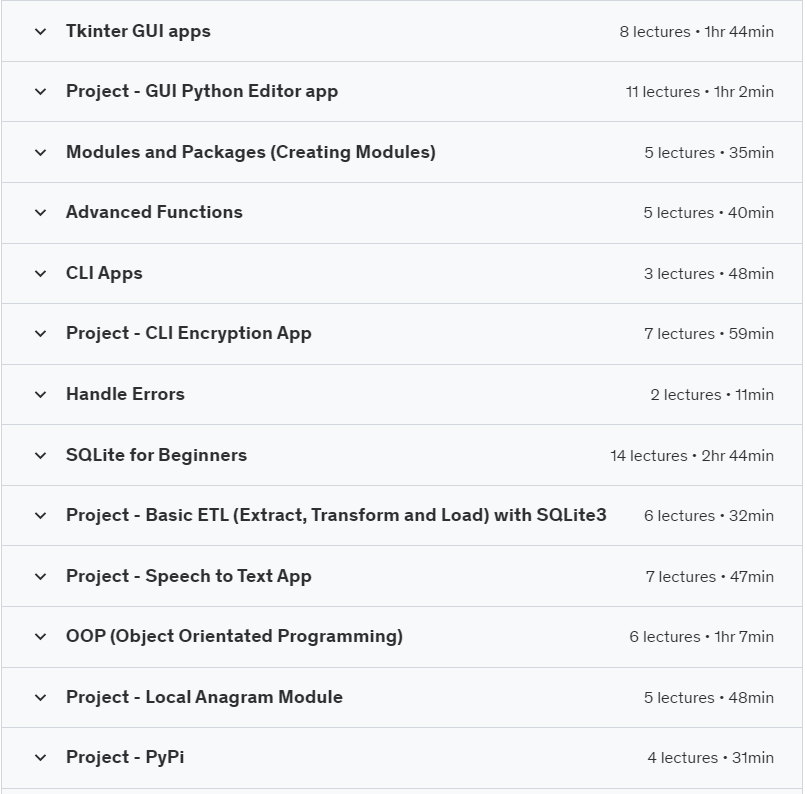The height and width of the screenshot is (794, 807).
Task: Expand the Project - PyPi chevron
Action: point(40,758)
